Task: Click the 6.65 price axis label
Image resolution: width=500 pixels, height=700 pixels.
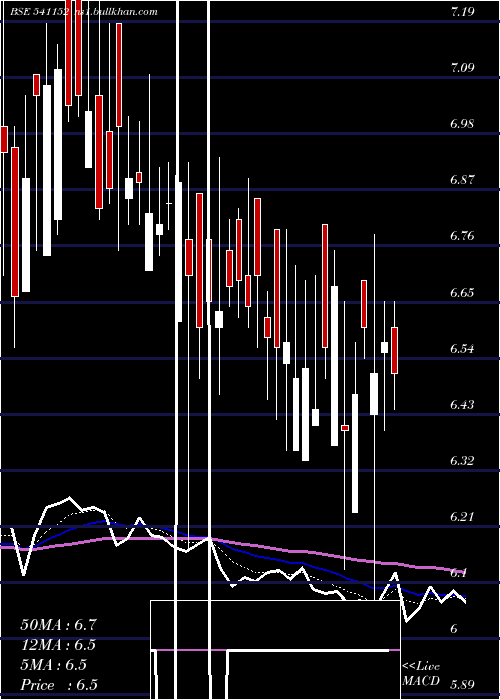Action: tap(462, 293)
